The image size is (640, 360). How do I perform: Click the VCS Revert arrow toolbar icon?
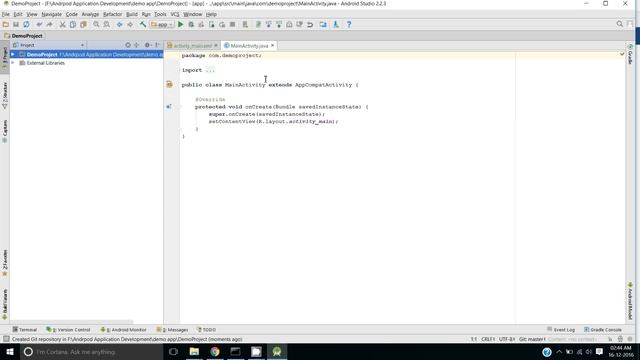310,24
